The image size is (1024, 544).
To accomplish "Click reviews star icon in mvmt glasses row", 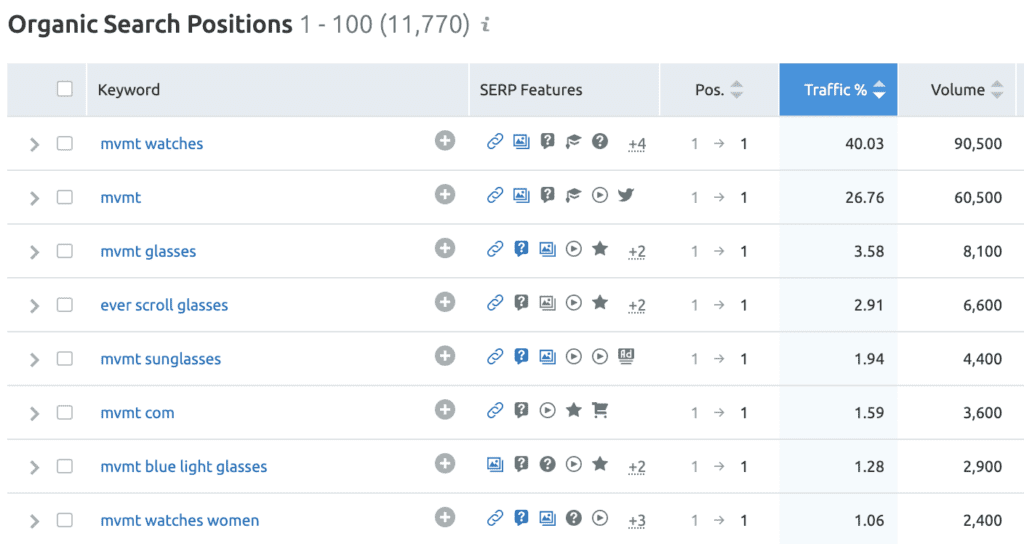I will [600, 248].
